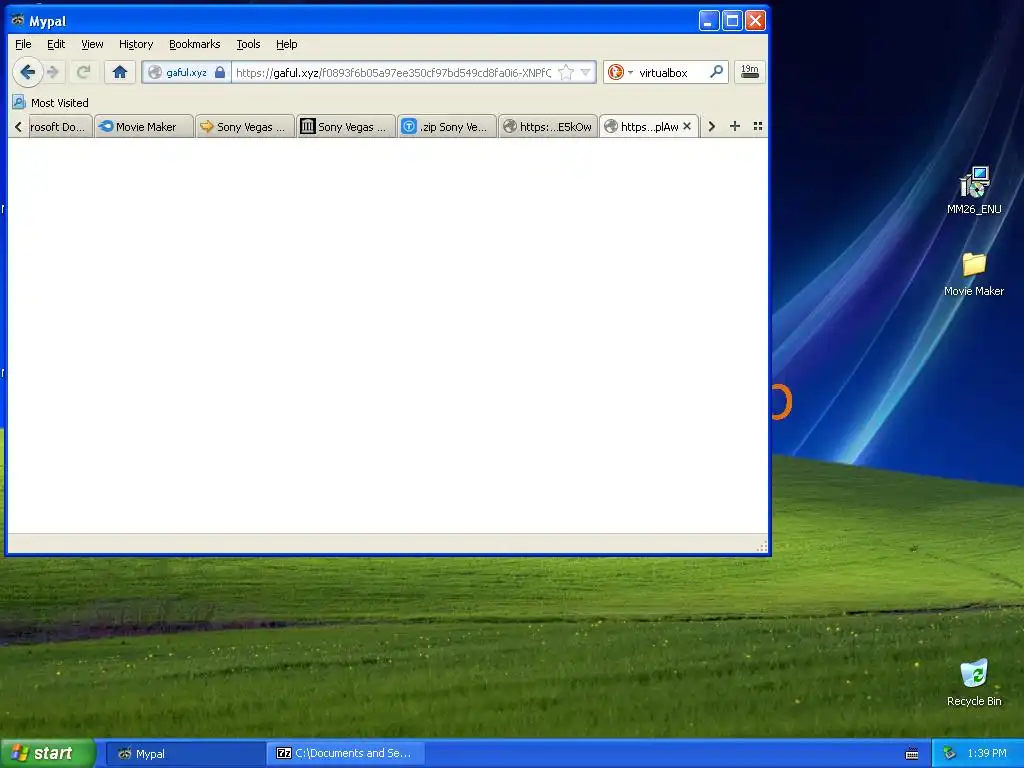Run the search with the magnifier icon
1024x768 pixels.
(x=716, y=72)
